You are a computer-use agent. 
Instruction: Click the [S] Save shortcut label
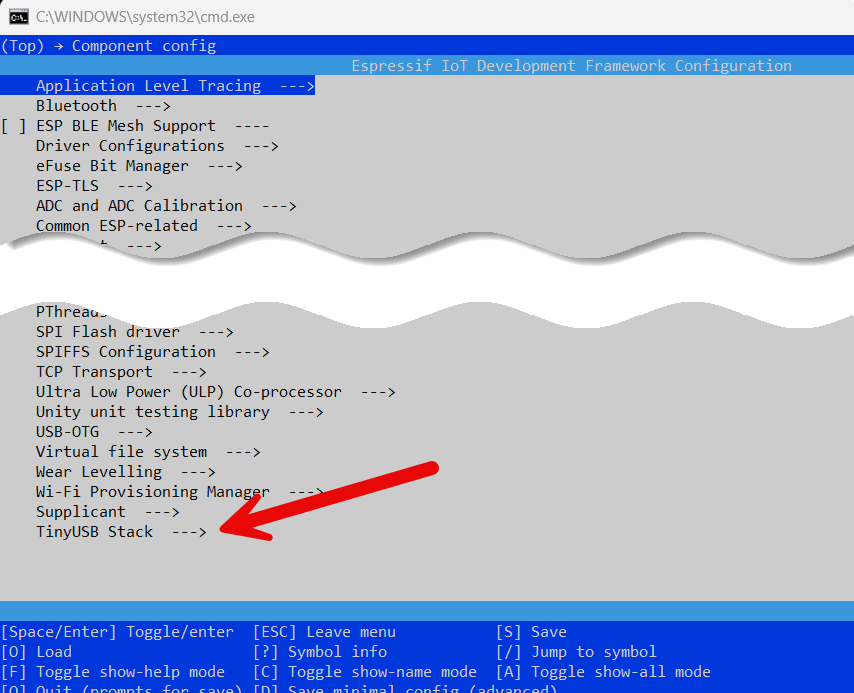[531, 632]
